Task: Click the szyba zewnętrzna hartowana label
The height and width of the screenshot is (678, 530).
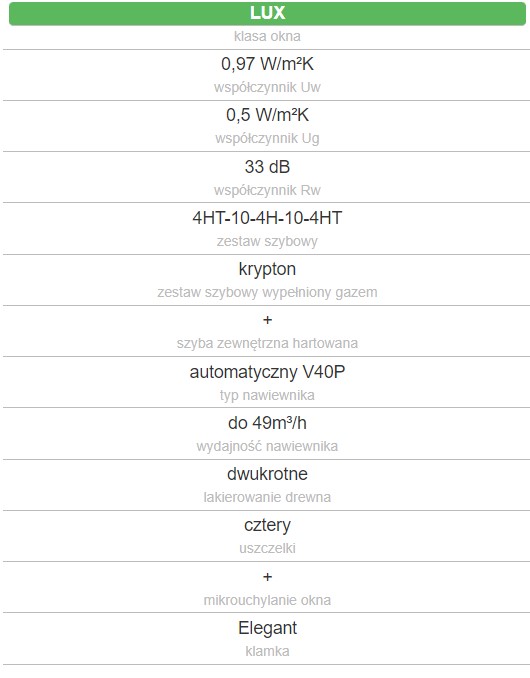Action: (267, 343)
